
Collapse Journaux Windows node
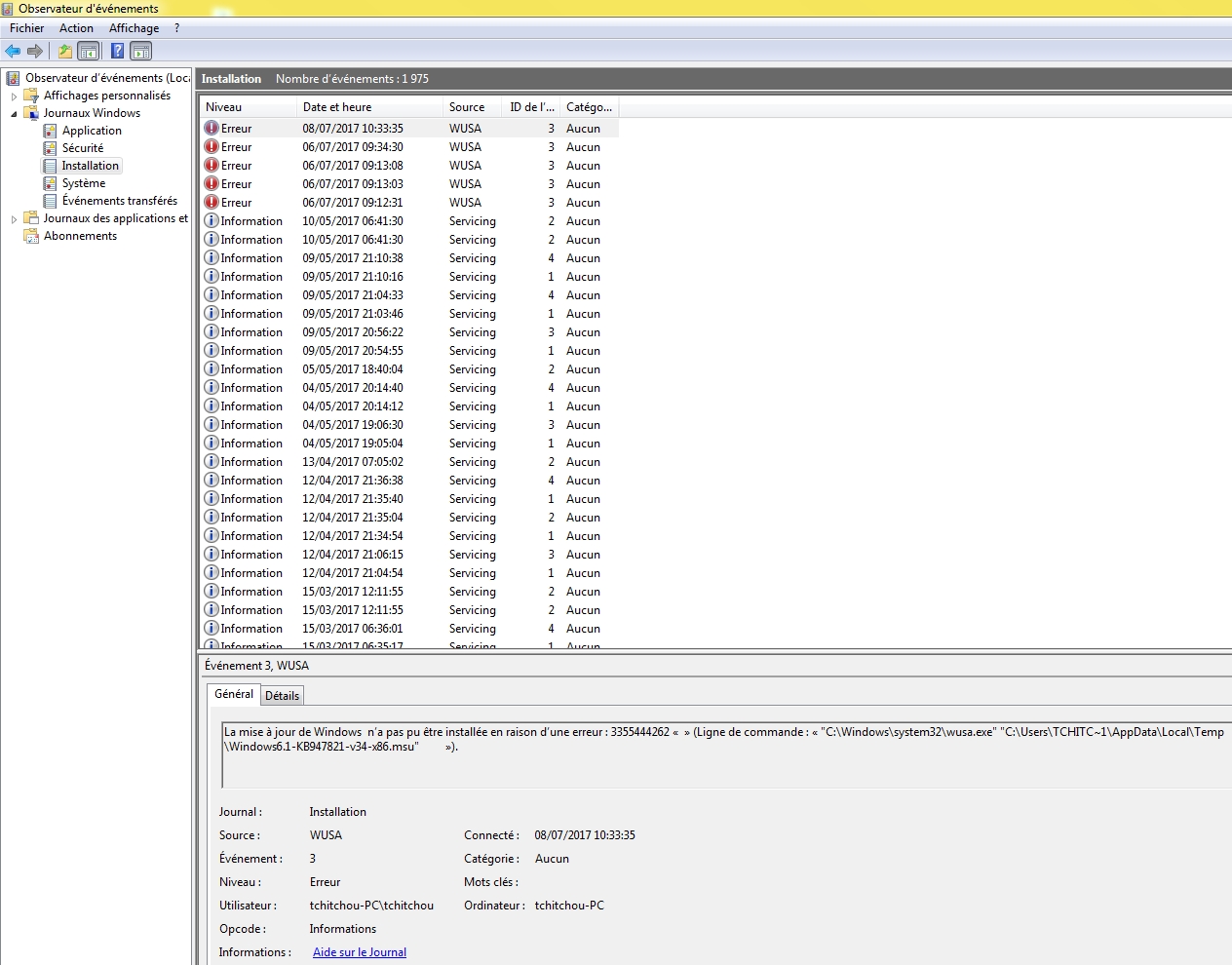[14, 114]
